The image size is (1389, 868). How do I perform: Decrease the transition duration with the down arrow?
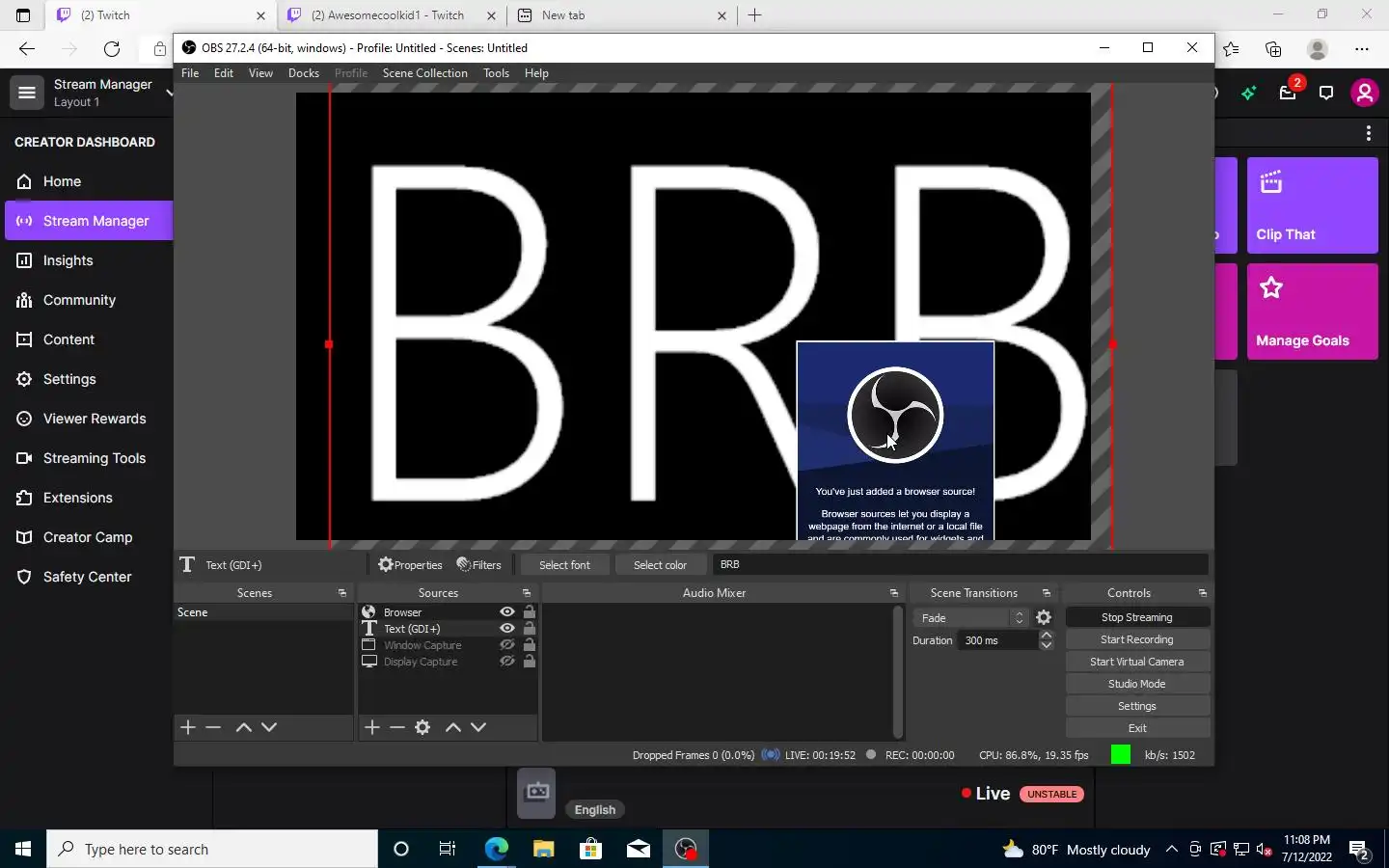point(1047,645)
